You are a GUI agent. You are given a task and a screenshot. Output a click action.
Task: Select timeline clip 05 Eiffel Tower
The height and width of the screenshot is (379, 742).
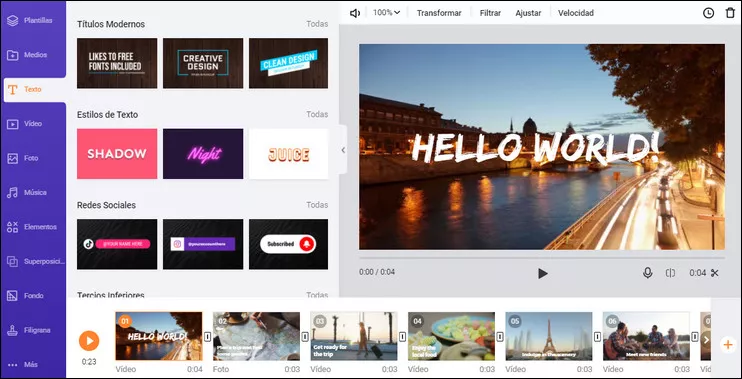(549, 336)
